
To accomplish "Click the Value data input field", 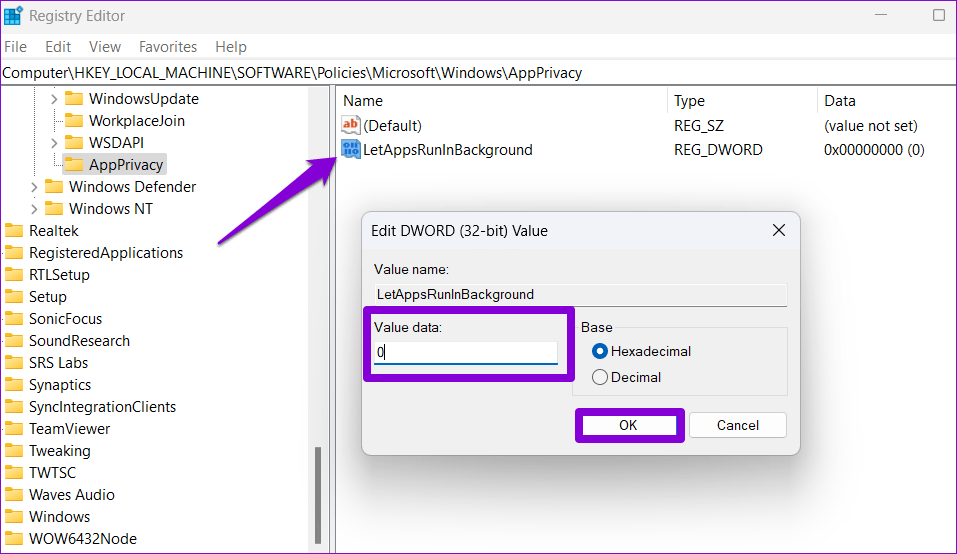I will point(466,352).
